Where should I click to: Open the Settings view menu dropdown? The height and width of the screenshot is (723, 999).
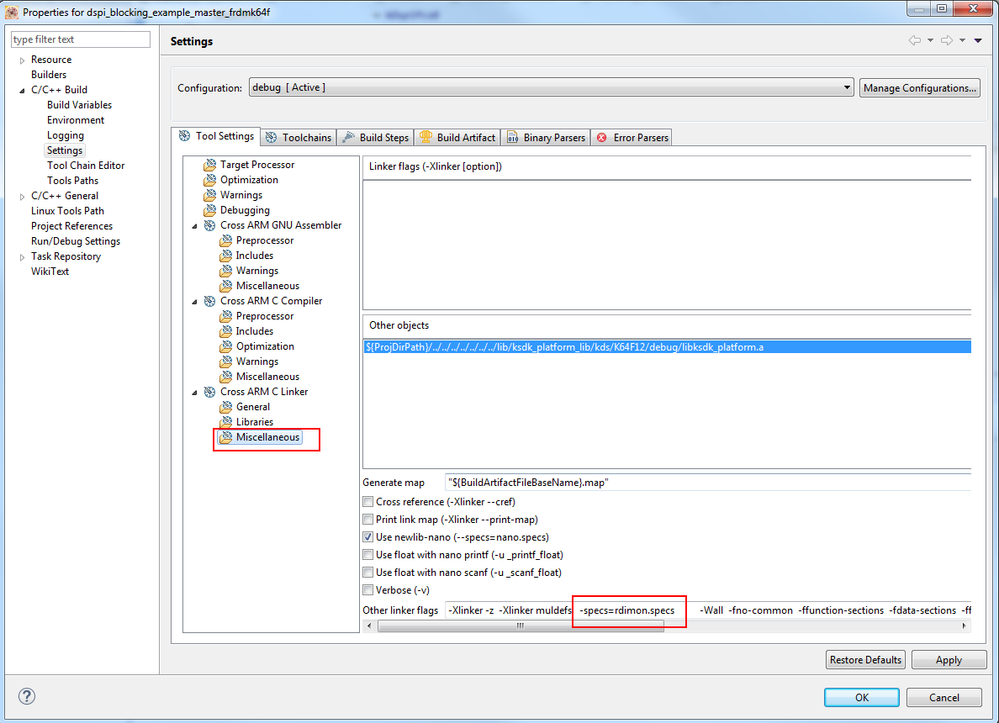coord(978,41)
